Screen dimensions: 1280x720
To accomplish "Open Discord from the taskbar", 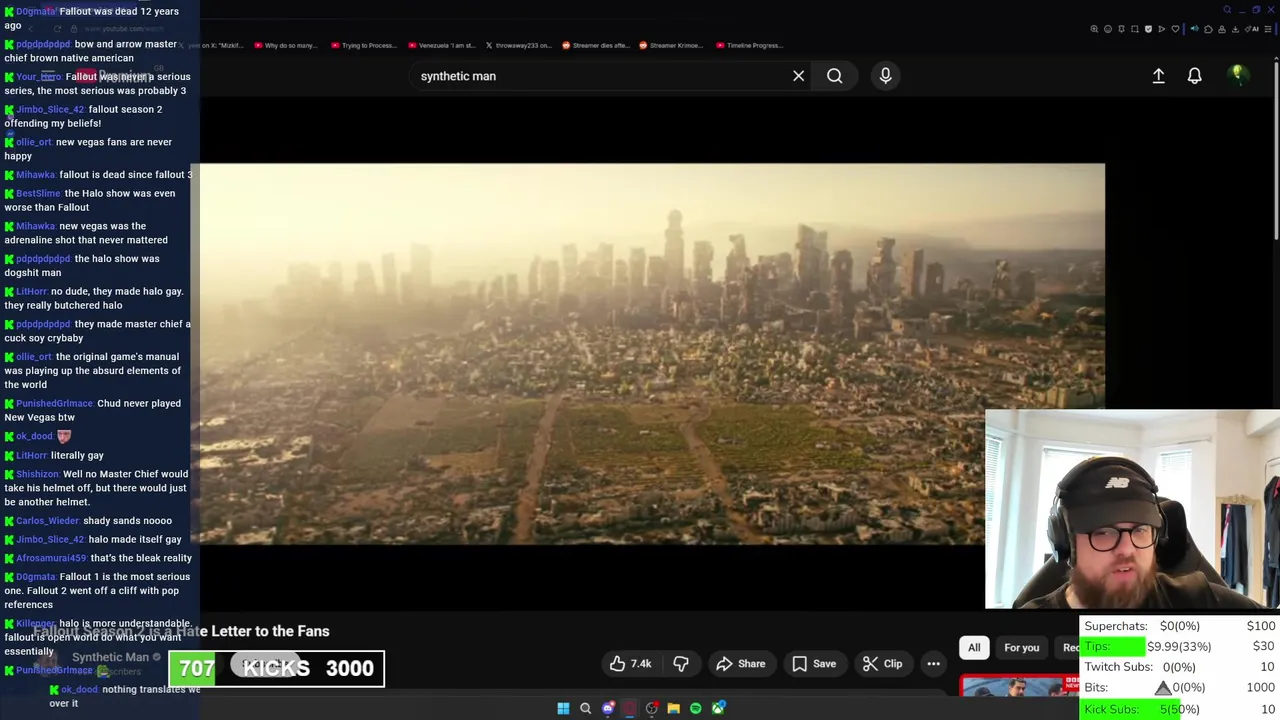I will [x=608, y=708].
